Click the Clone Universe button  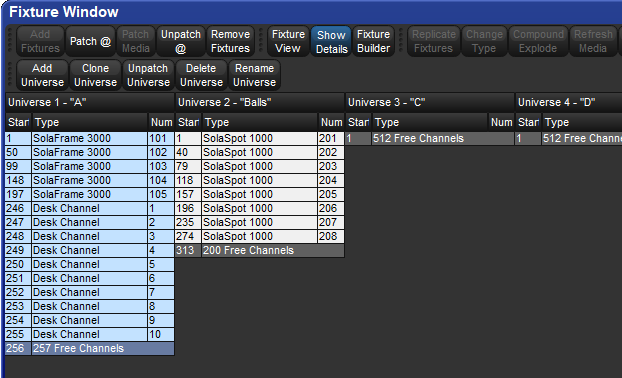tap(96, 75)
